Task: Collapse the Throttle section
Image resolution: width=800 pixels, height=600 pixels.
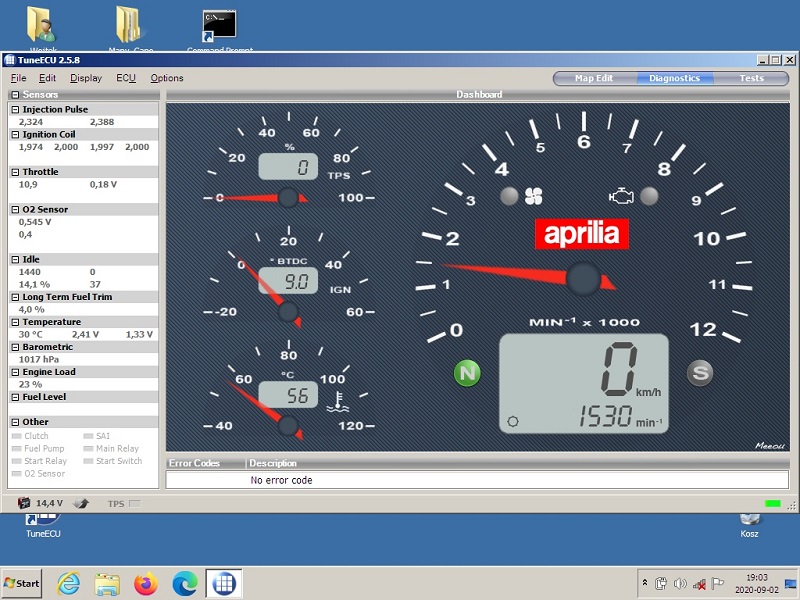Action: [15, 172]
